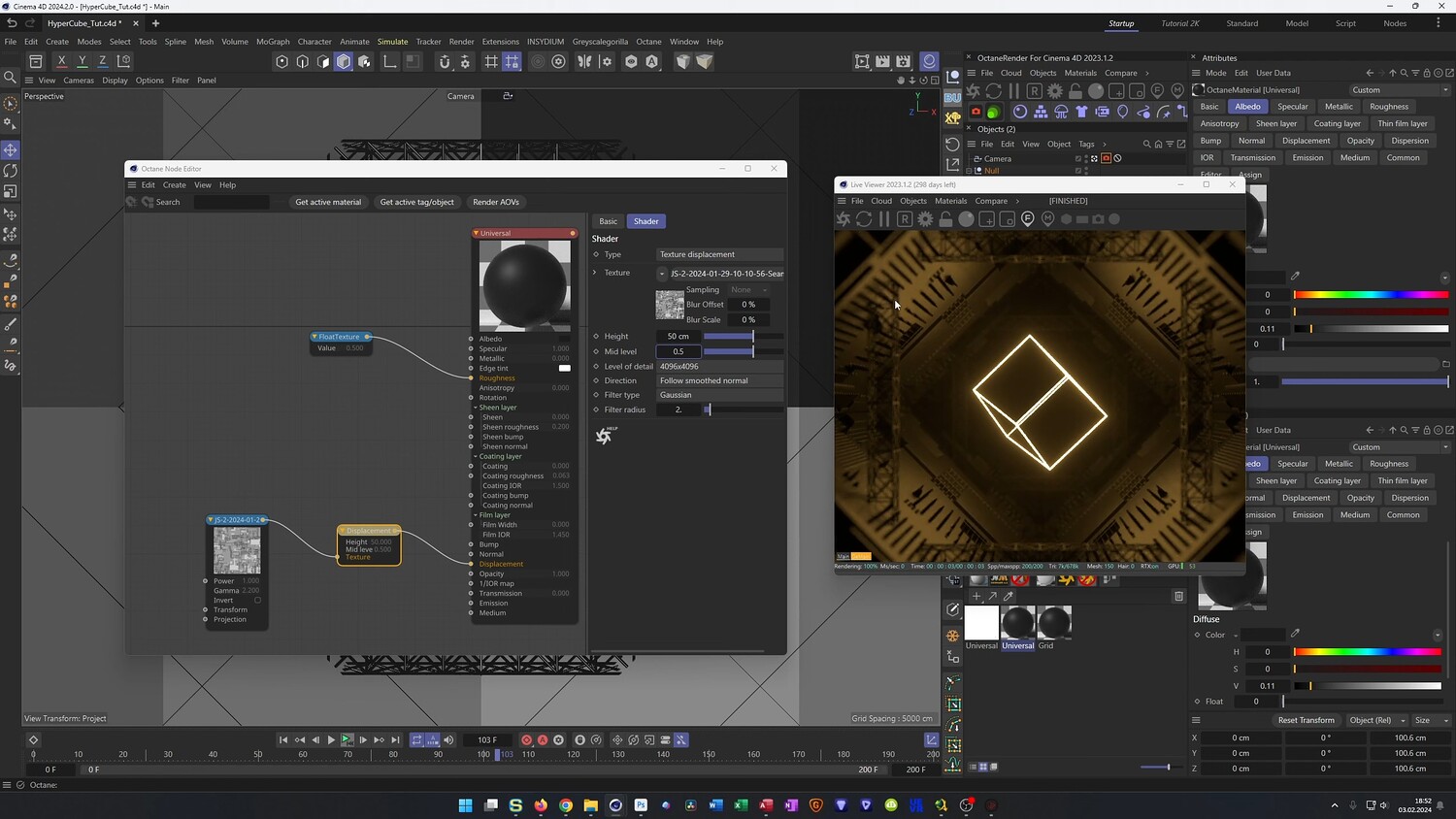This screenshot has width=1456, height=819.
Task: Open Cinema 4D icon in Windows taskbar
Action: point(615,805)
